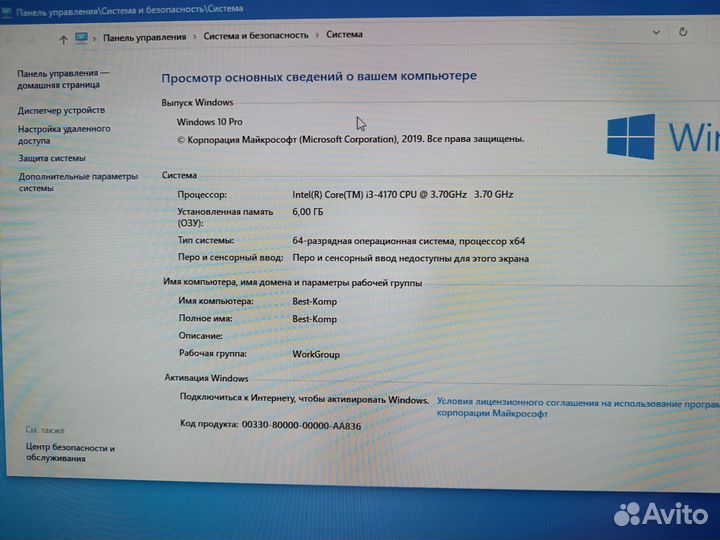Expand chevron after Система и безопасность breadcrumb
The width and height of the screenshot is (720, 540).
[317, 35]
